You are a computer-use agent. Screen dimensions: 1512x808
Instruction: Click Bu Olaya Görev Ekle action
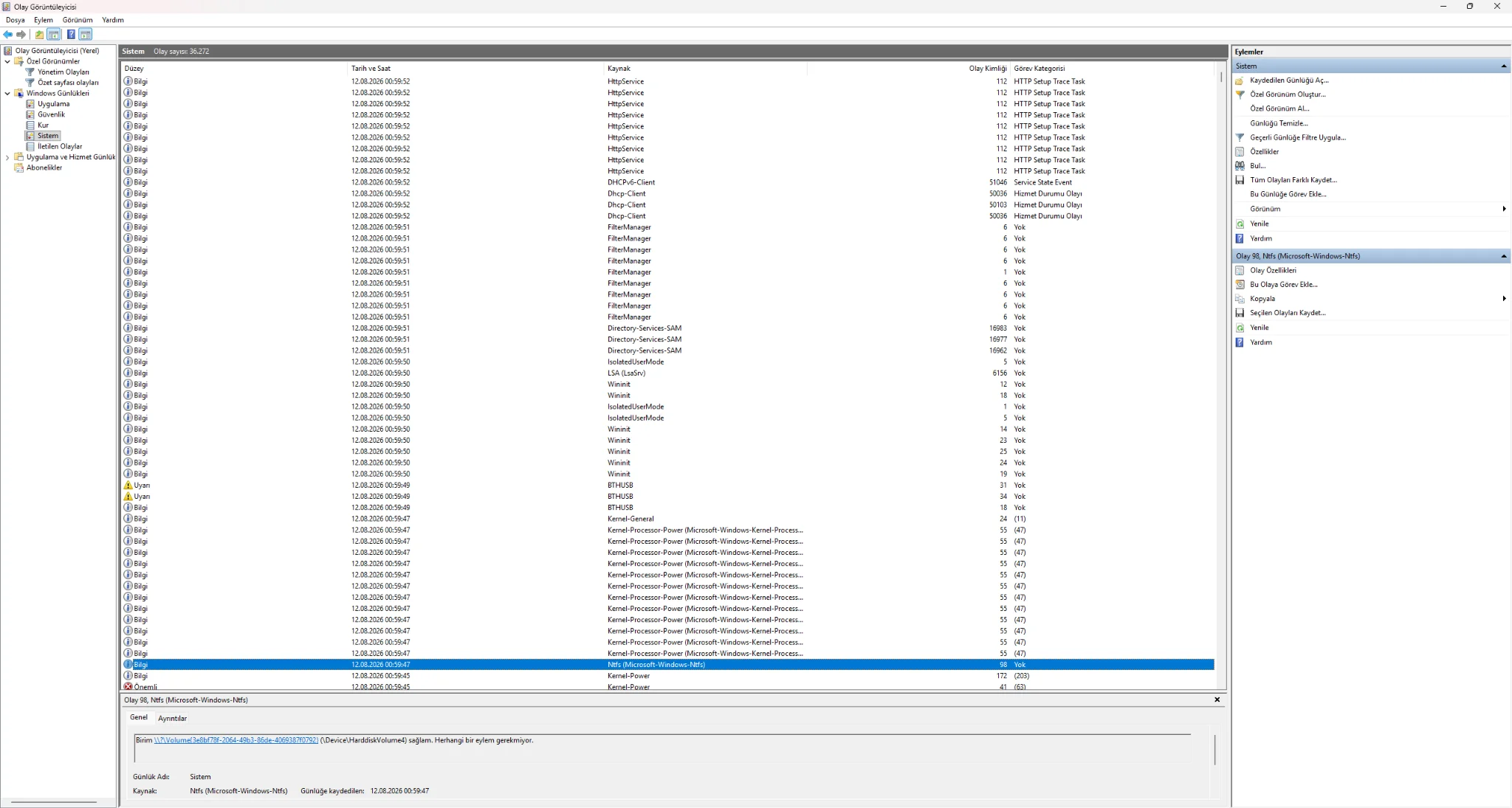pos(1284,284)
